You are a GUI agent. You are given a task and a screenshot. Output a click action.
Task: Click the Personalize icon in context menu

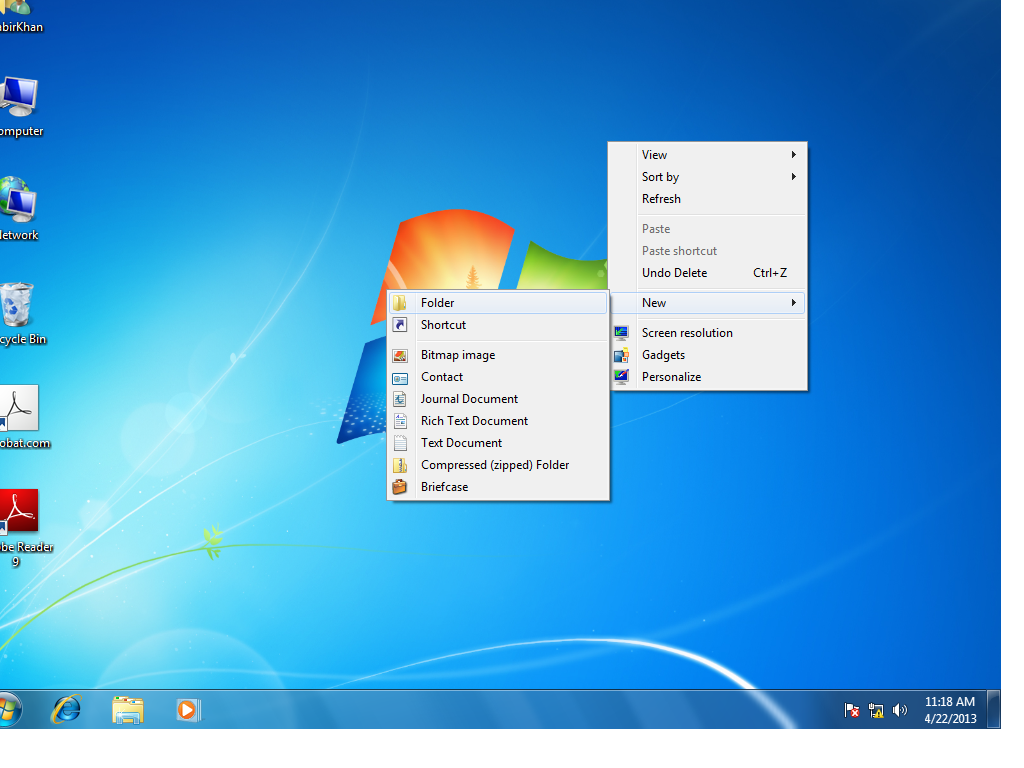pyautogui.click(x=621, y=377)
